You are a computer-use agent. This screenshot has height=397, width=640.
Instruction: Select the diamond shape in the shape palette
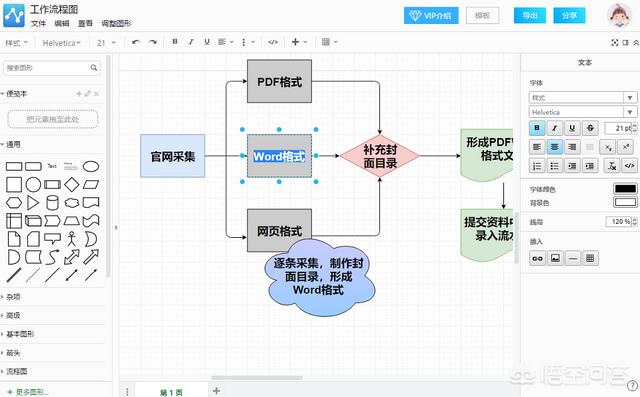[x=72, y=184]
